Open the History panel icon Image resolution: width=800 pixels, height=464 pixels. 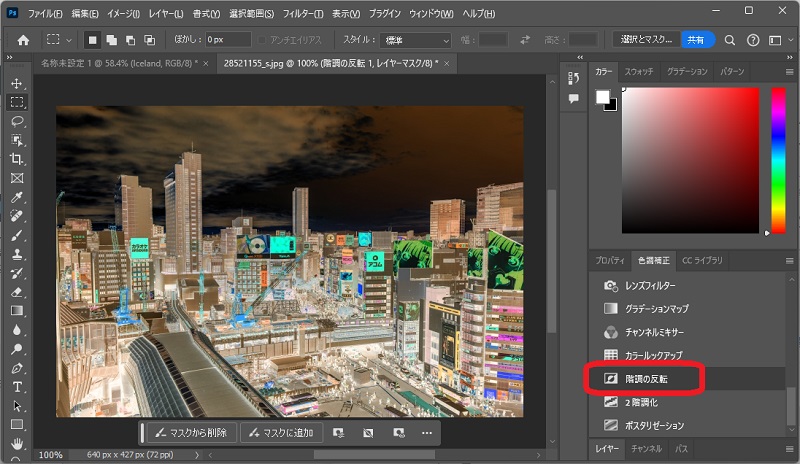(573, 78)
